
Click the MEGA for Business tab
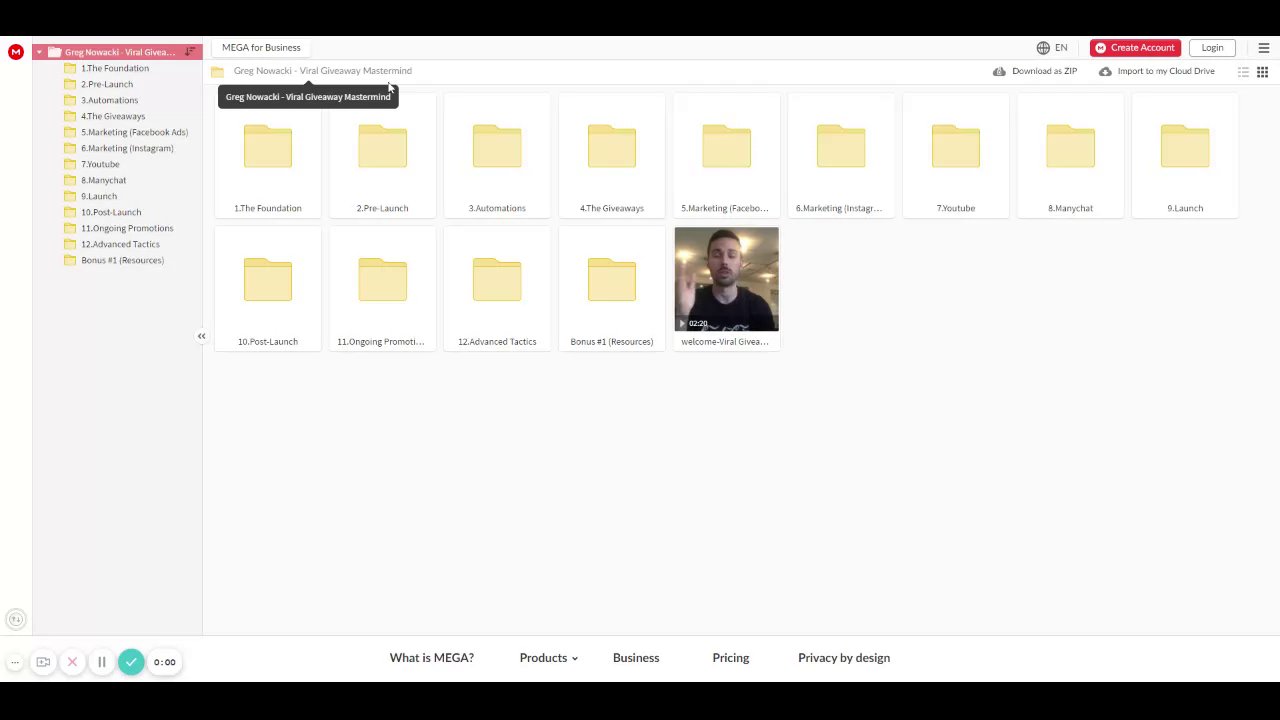pyautogui.click(x=261, y=48)
